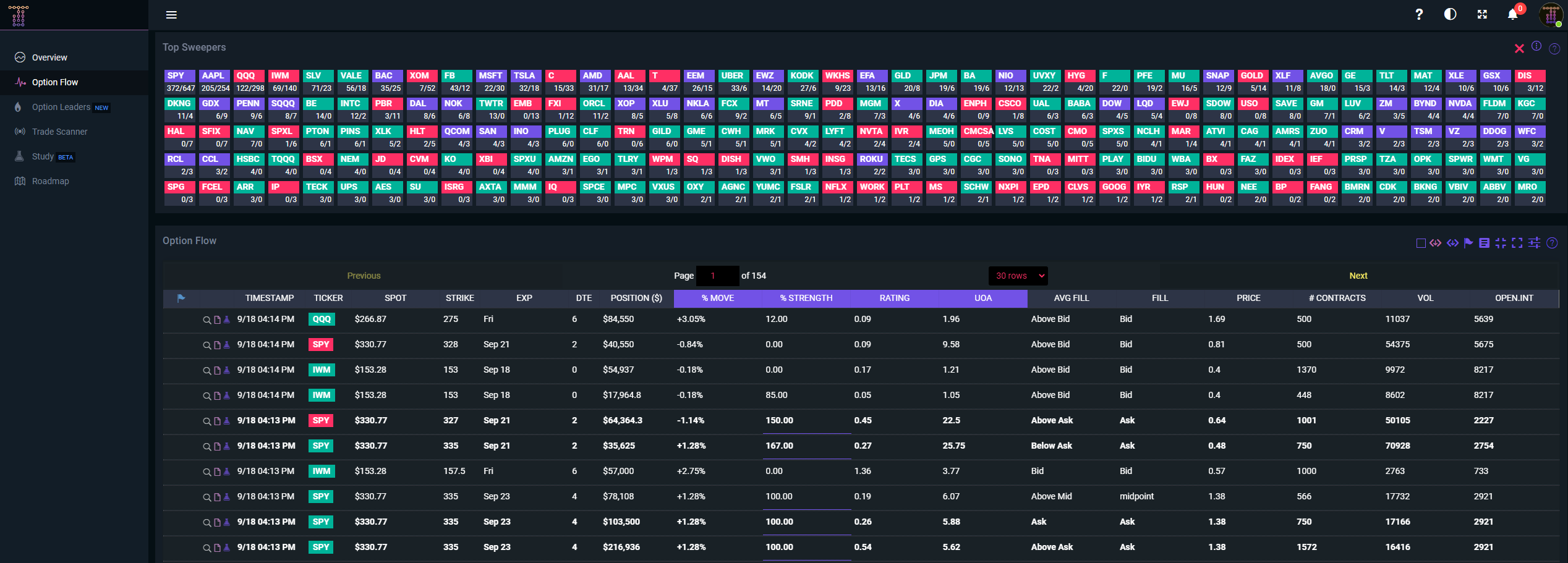Screen dimensions: 1568x563
Task: Open the 30 rows dropdown
Action: (x=1017, y=276)
